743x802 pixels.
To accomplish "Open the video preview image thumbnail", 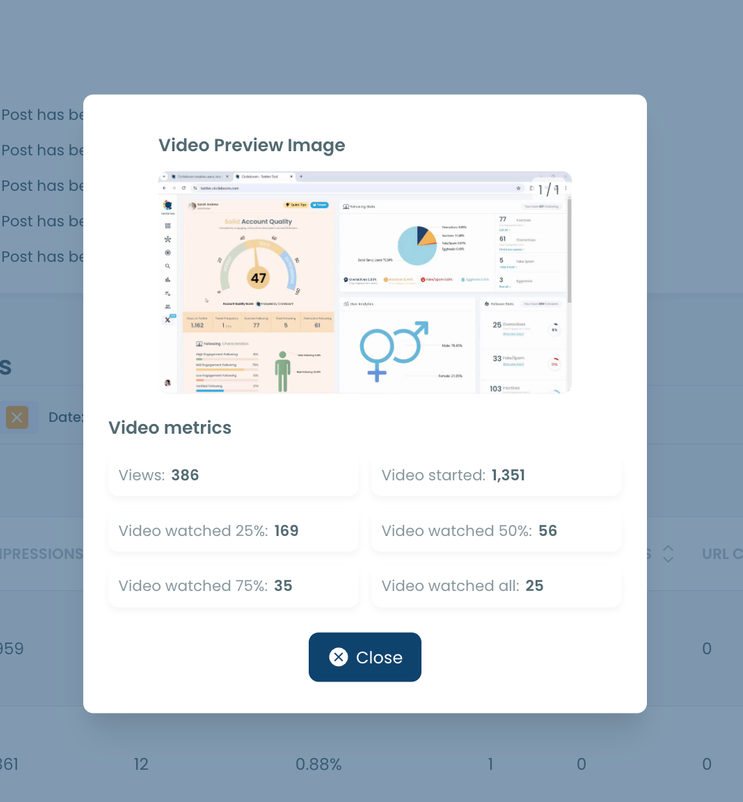I will point(365,282).
